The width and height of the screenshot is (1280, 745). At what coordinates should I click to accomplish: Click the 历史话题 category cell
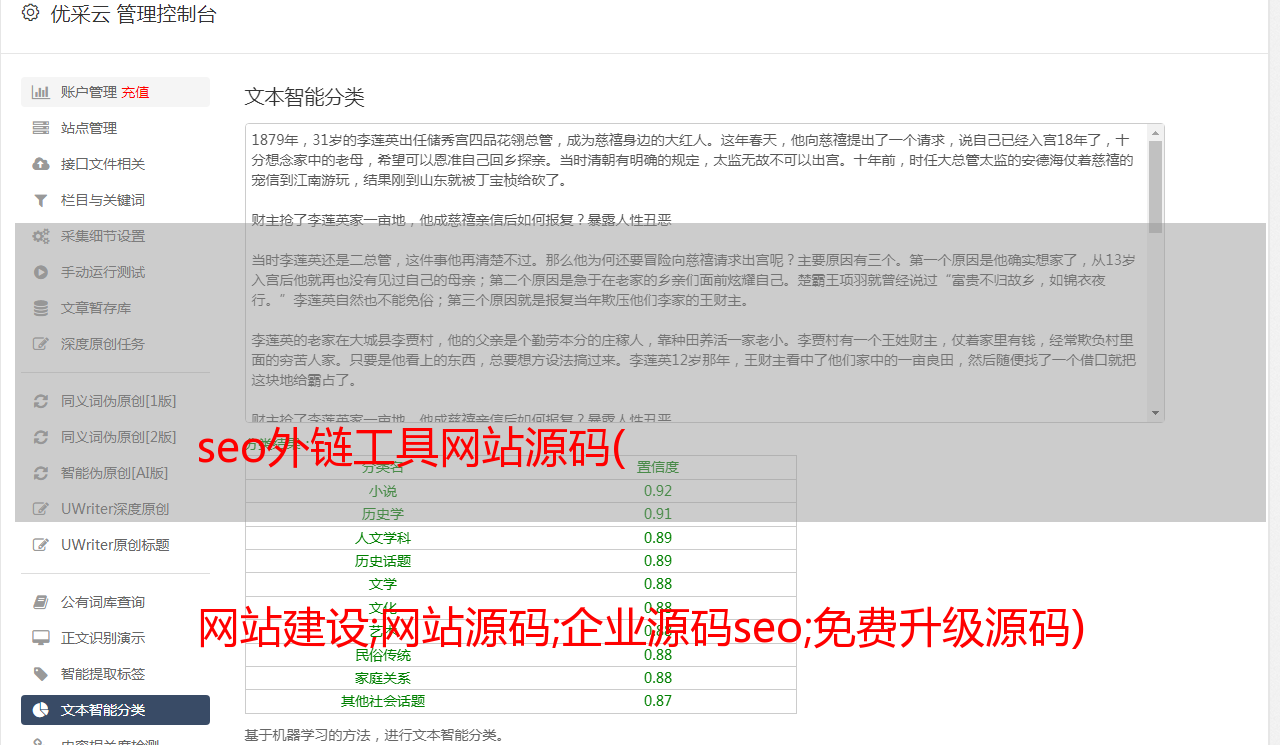[383, 561]
